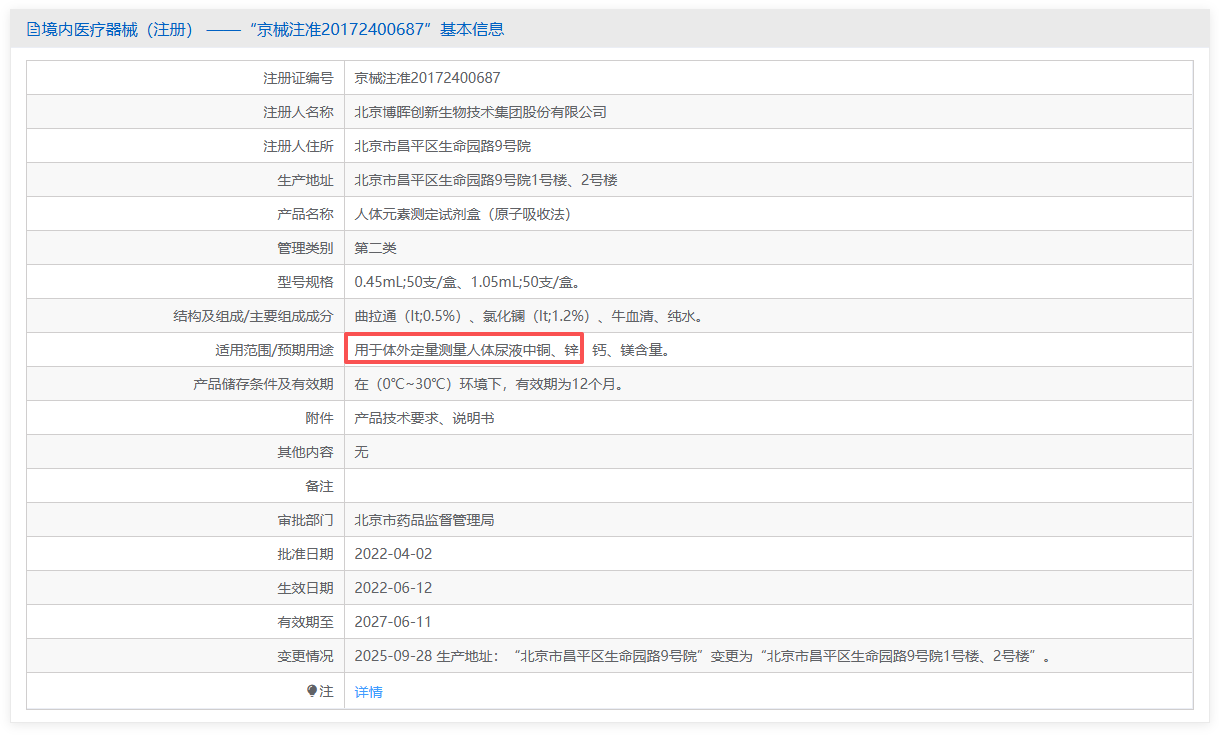Click the registrant address 北京市昌平区生命园路9号院
1219x735 pixels.
[x=442, y=146]
